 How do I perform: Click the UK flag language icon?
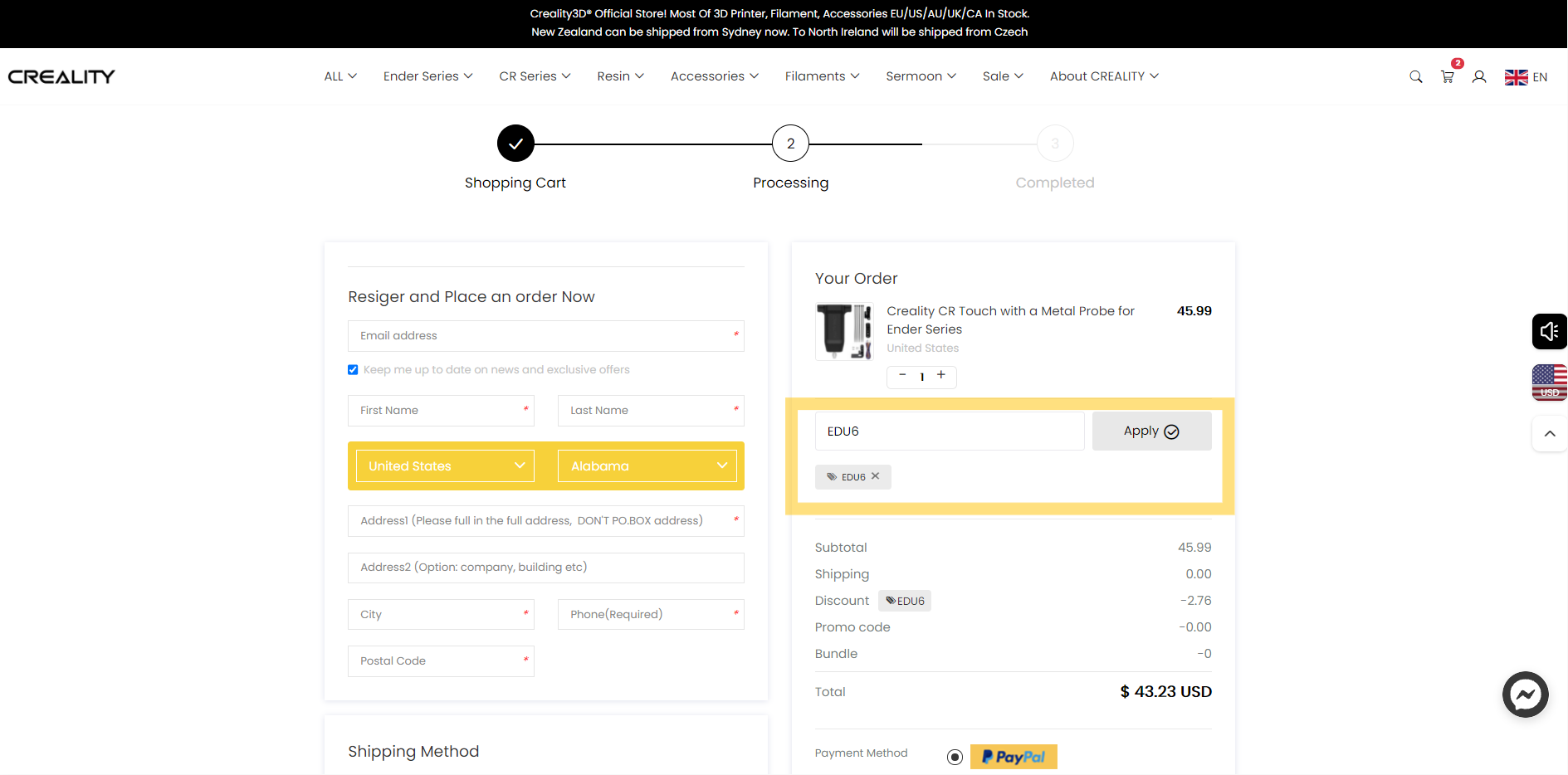click(1516, 77)
